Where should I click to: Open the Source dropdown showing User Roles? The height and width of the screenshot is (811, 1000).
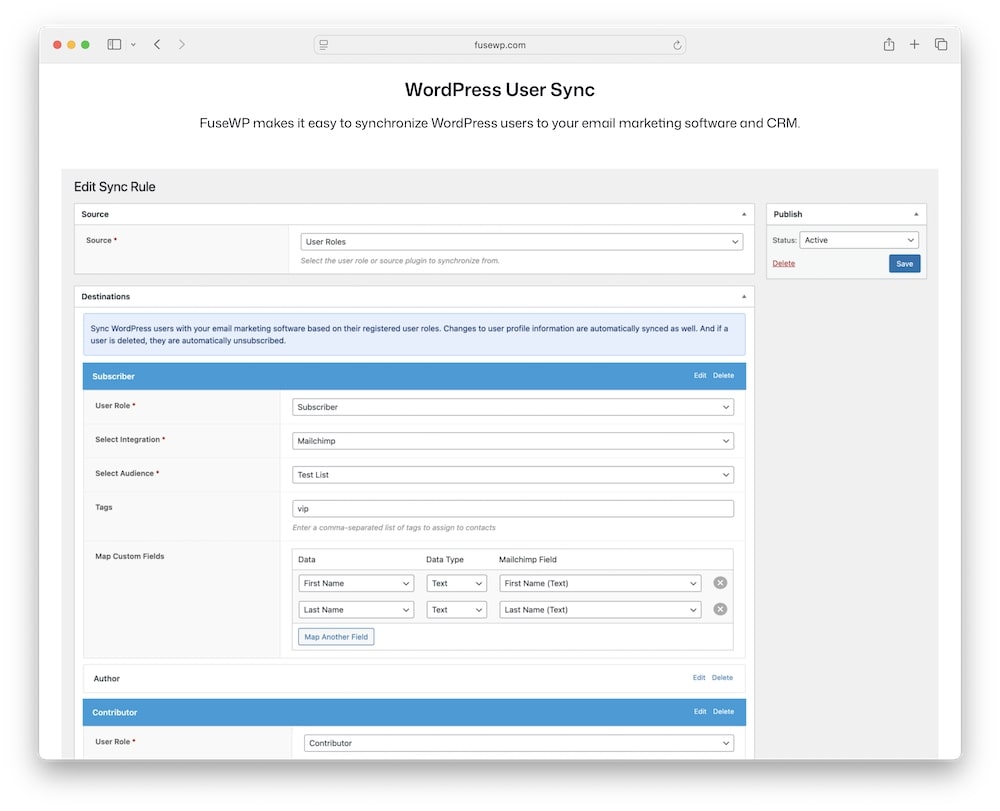pyautogui.click(x=521, y=242)
